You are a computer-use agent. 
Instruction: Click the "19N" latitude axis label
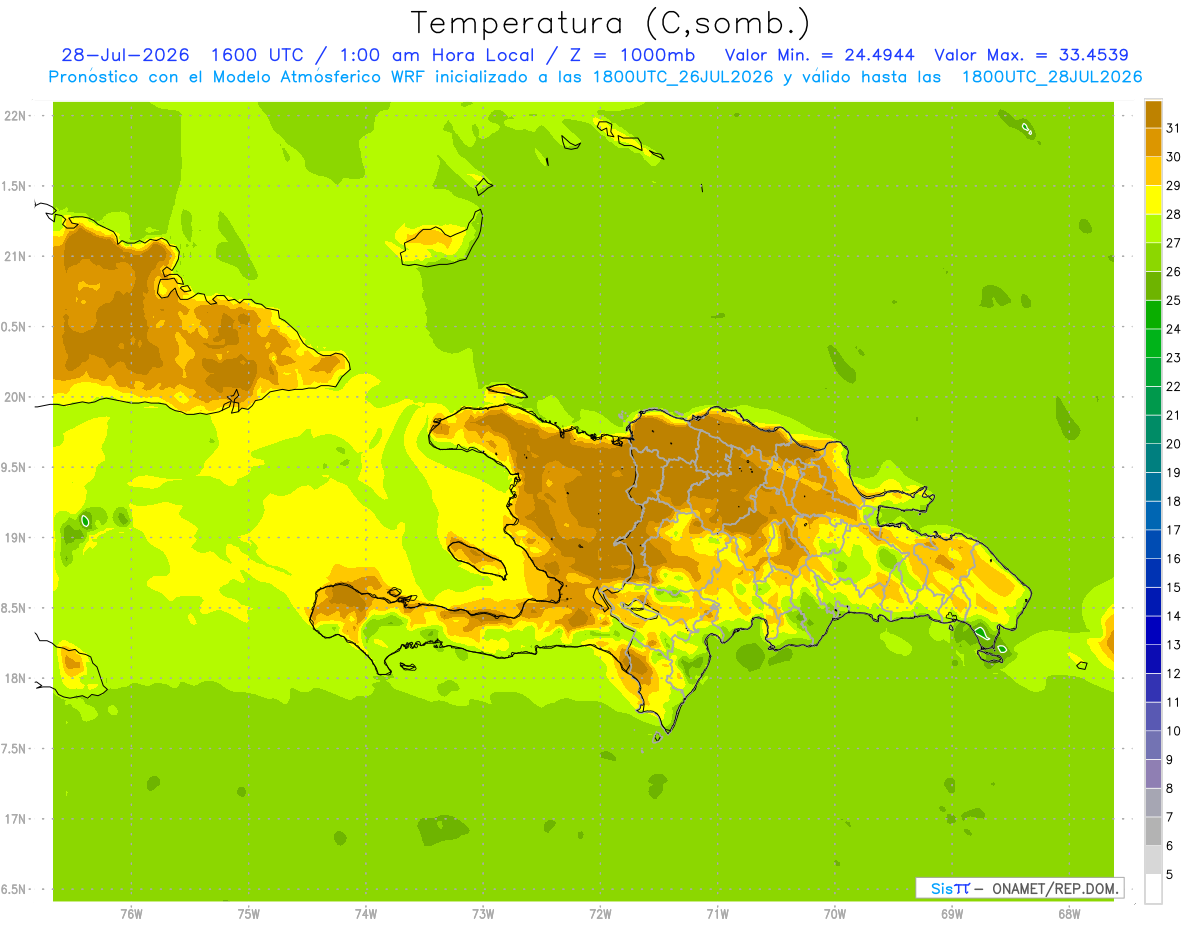tap(15, 537)
